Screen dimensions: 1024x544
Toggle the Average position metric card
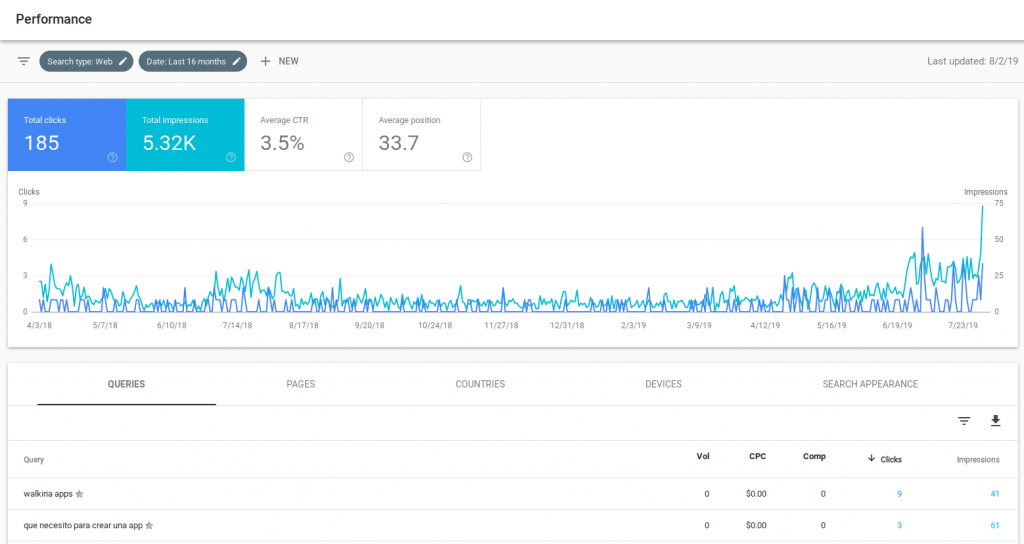pos(422,135)
